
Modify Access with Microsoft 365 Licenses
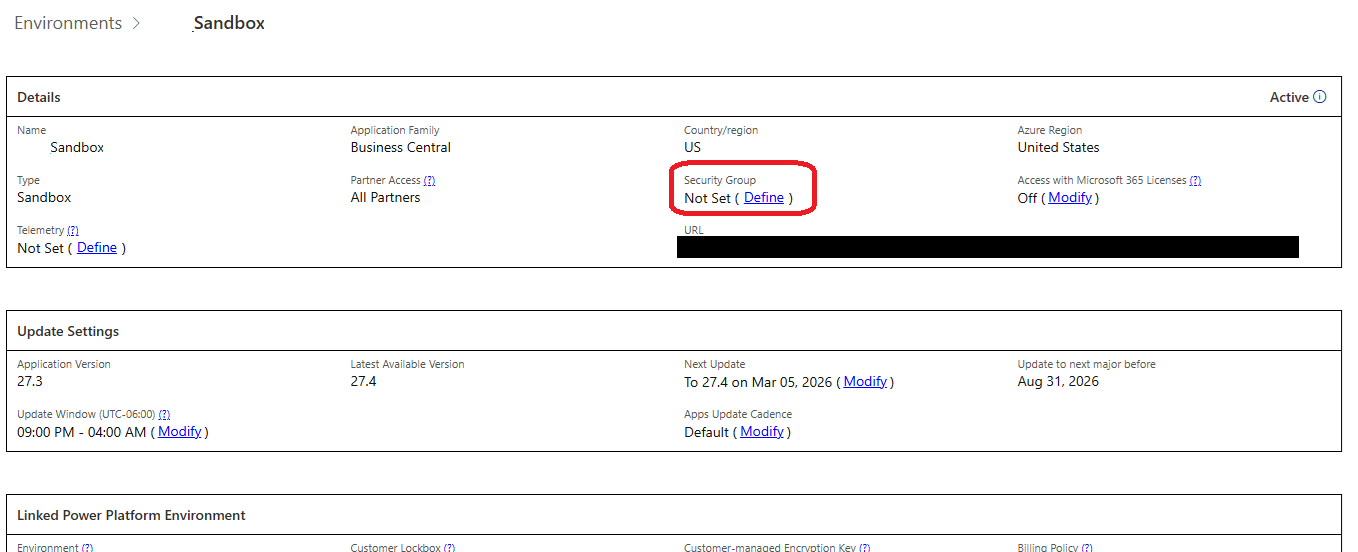point(1070,198)
